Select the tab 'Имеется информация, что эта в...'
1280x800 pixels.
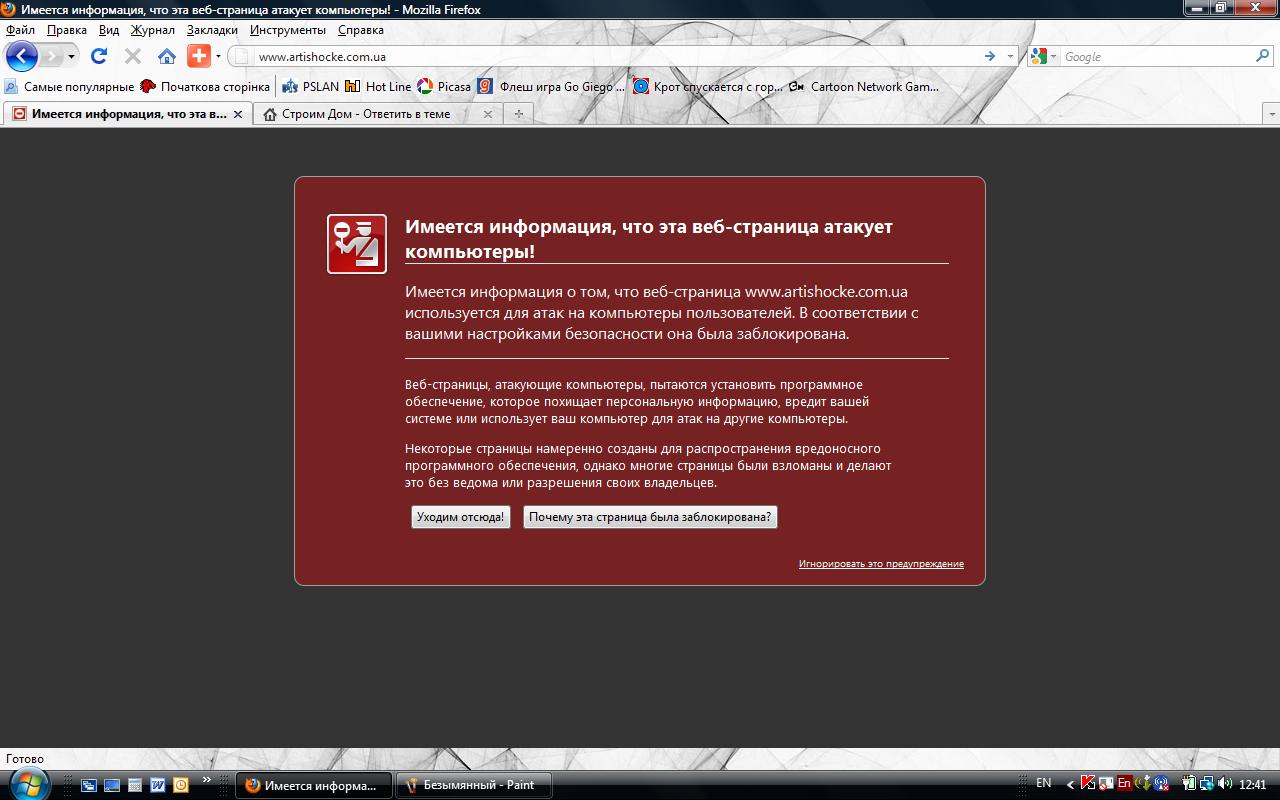point(127,114)
